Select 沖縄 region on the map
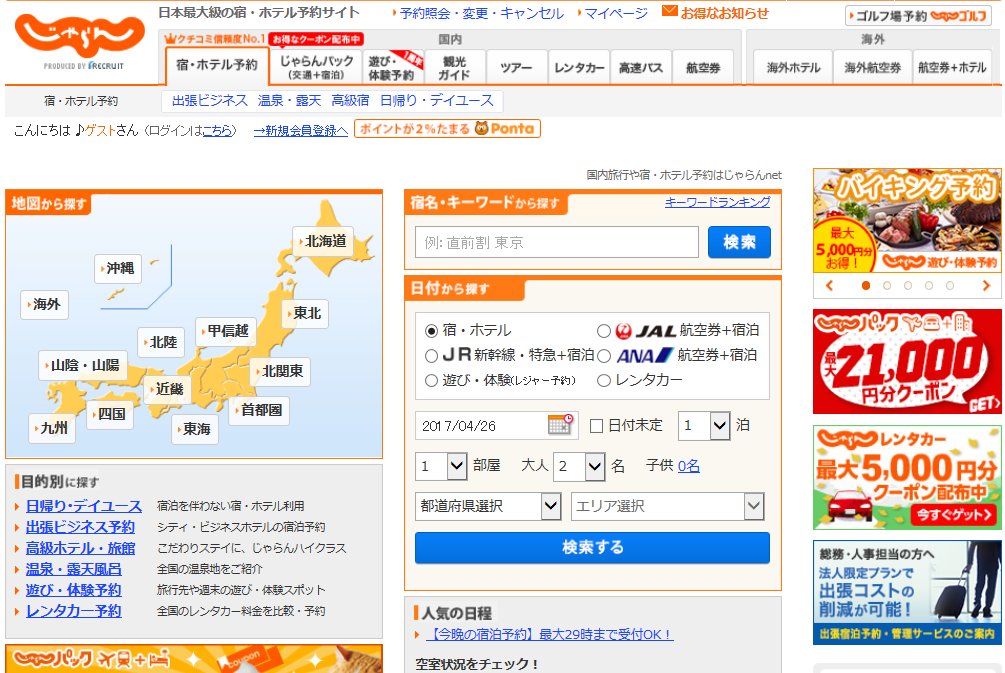Image resolution: width=1005 pixels, height=673 pixels. pyautogui.click(x=118, y=268)
